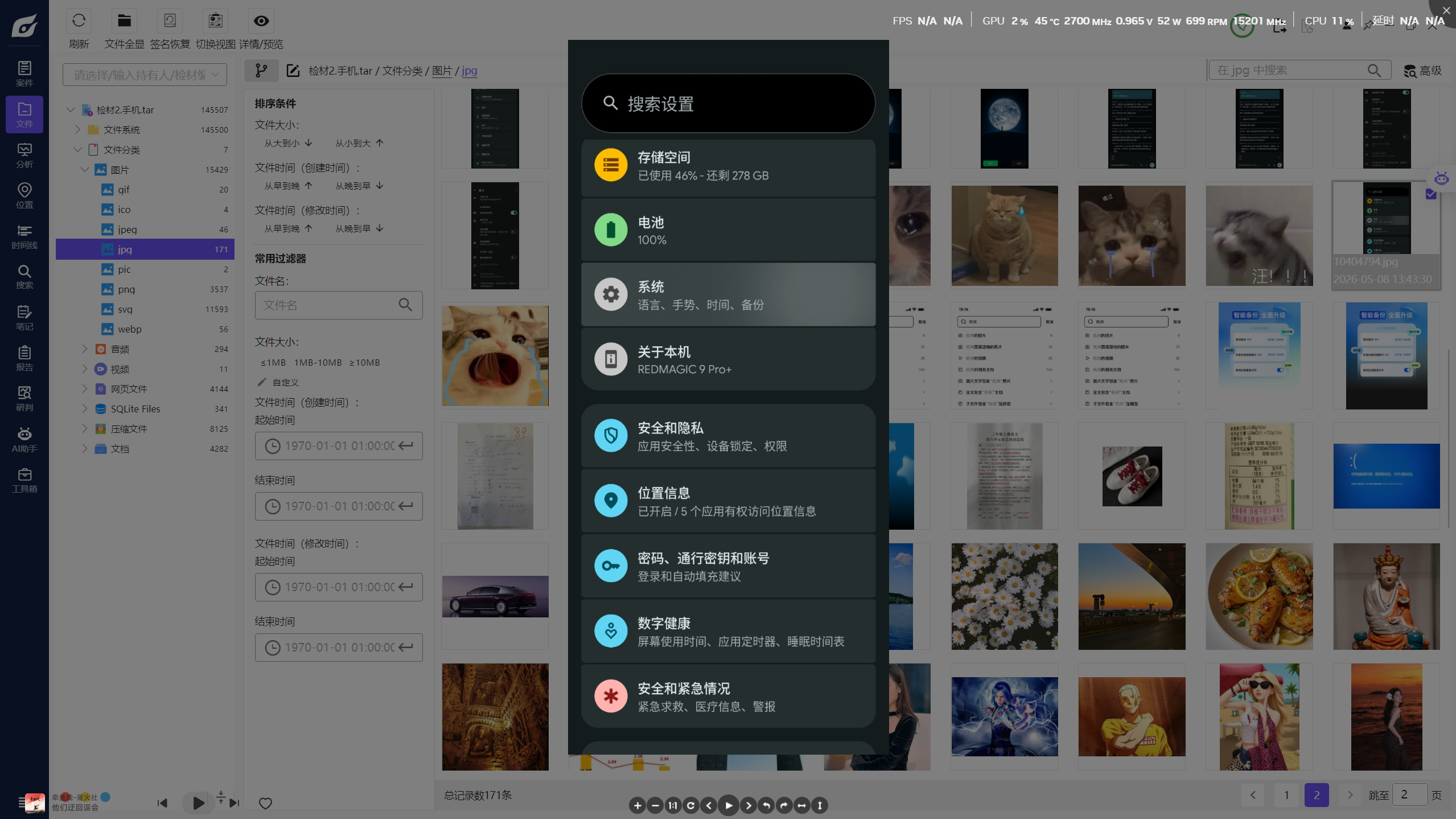The width and height of the screenshot is (1456, 819).
Task: Sort modified time 从晚到早
Action: coord(359,228)
